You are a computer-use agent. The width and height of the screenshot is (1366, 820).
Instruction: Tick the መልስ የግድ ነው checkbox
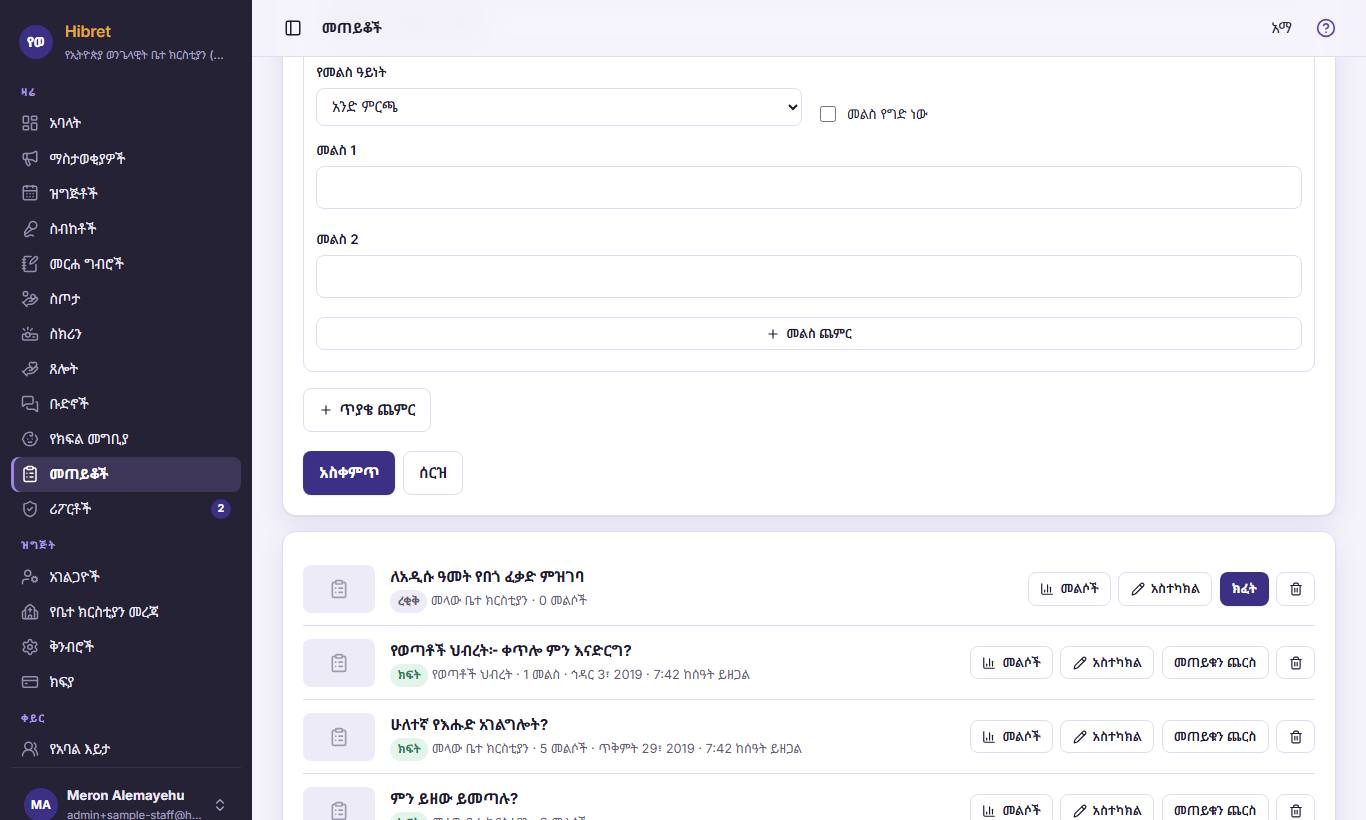[828, 114]
